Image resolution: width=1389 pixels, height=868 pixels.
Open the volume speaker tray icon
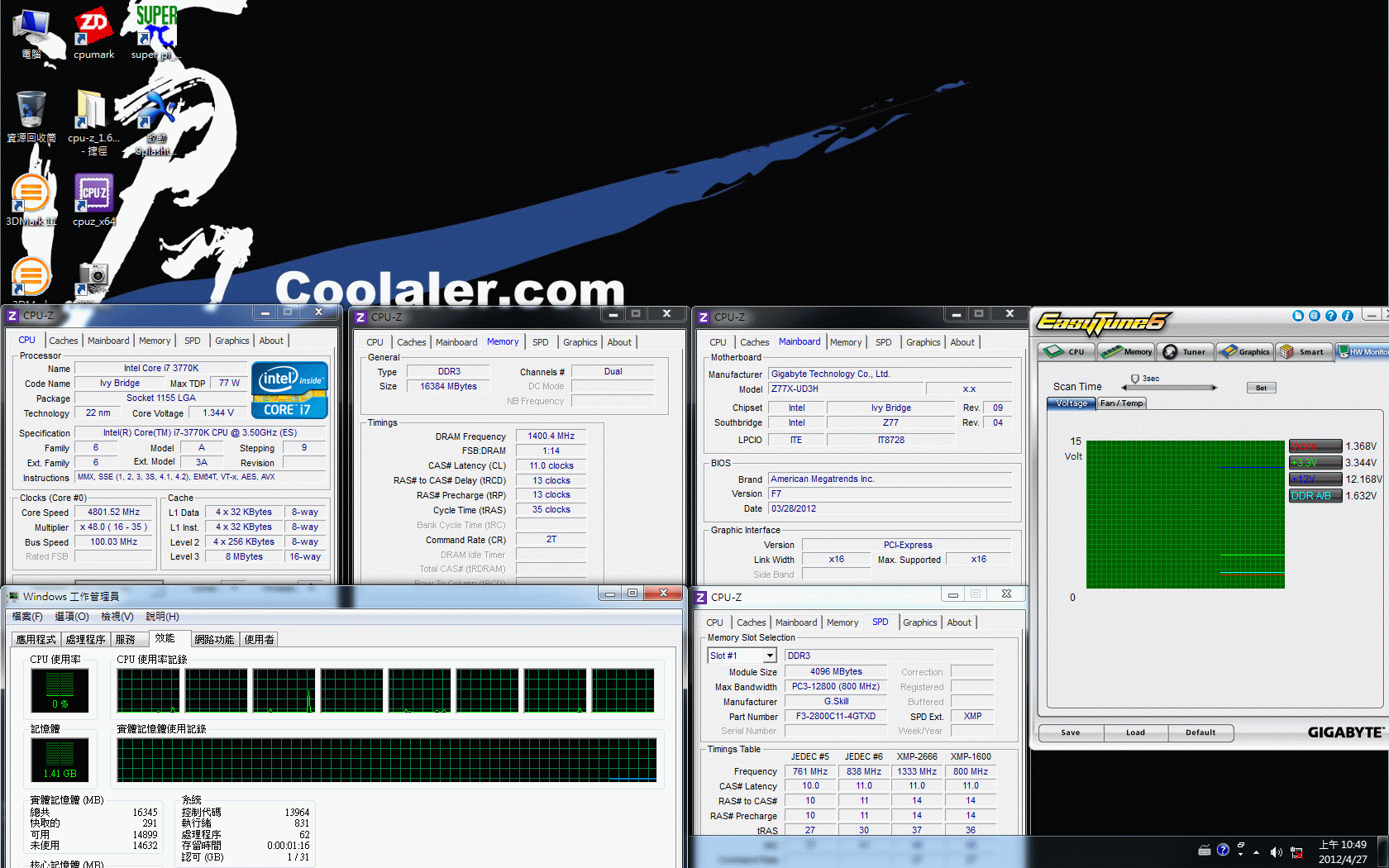(1276, 852)
